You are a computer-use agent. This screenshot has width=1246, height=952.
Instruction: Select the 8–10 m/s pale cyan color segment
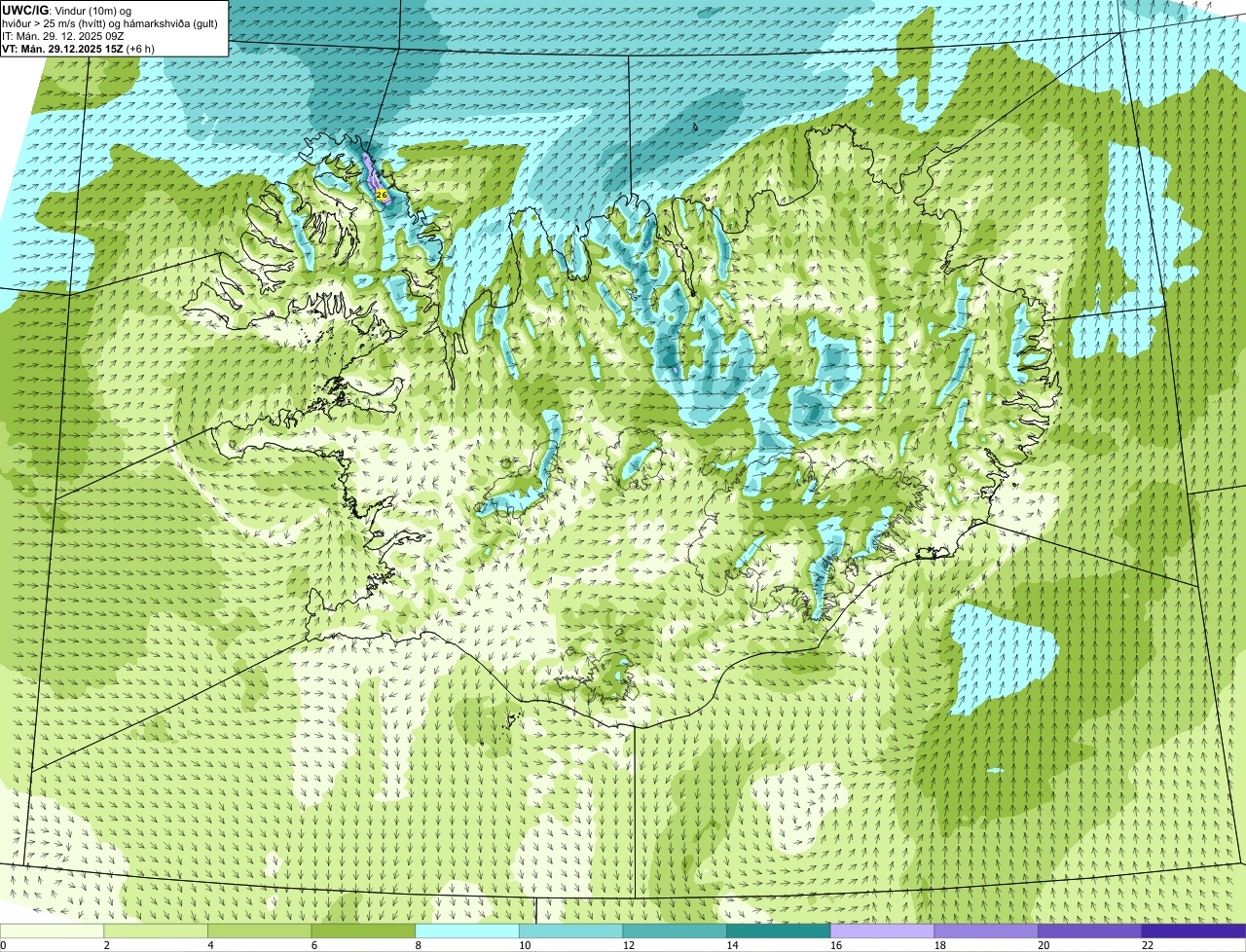tap(467, 931)
